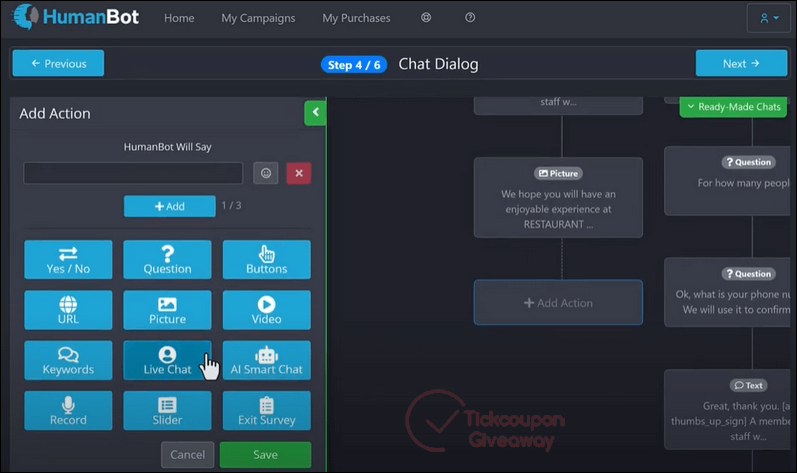Select the Picture node about RESTAURANT

click(558, 198)
